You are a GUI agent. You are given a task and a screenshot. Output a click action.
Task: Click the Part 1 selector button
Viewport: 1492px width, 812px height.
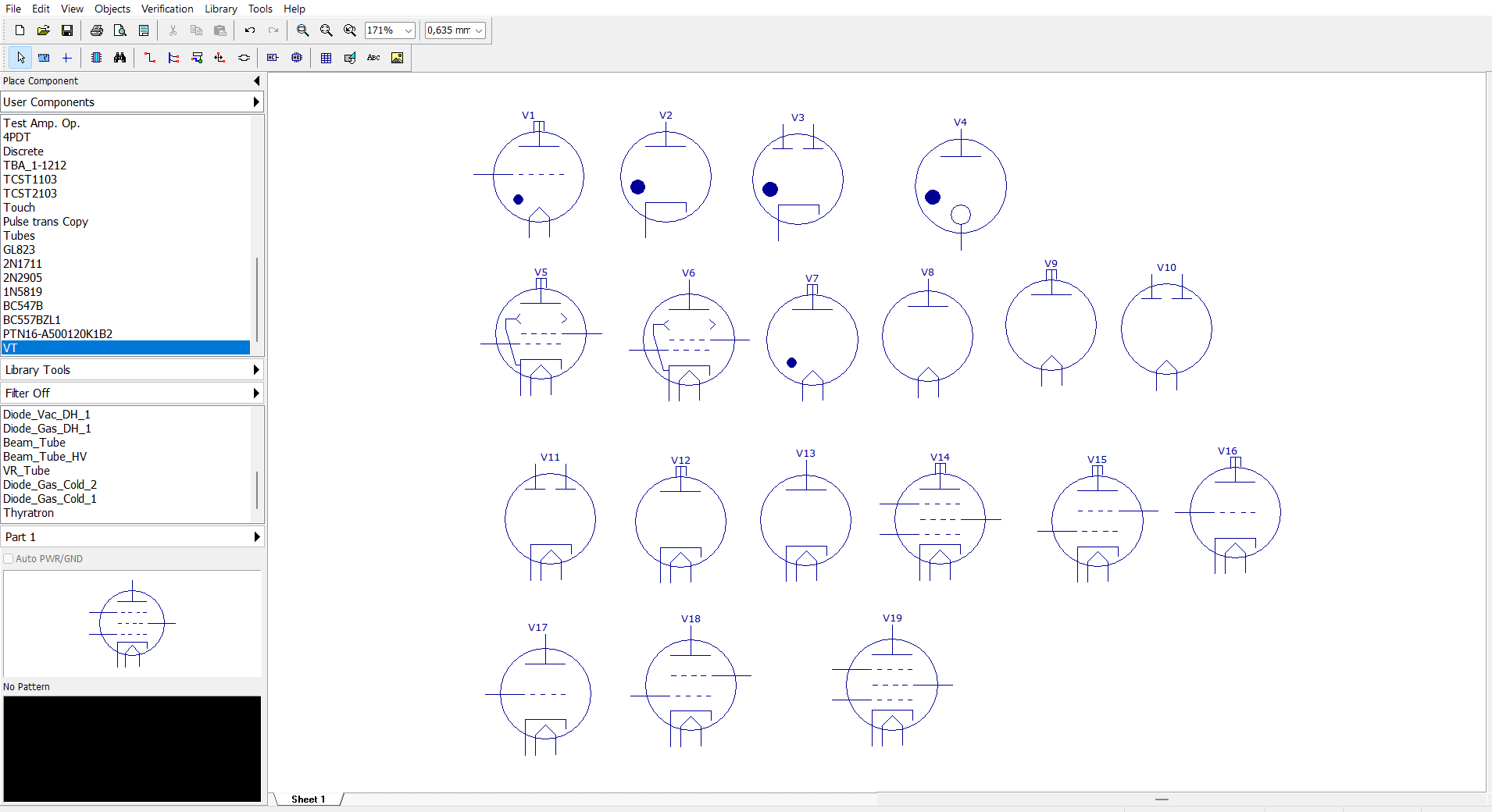[x=132, y=537]
